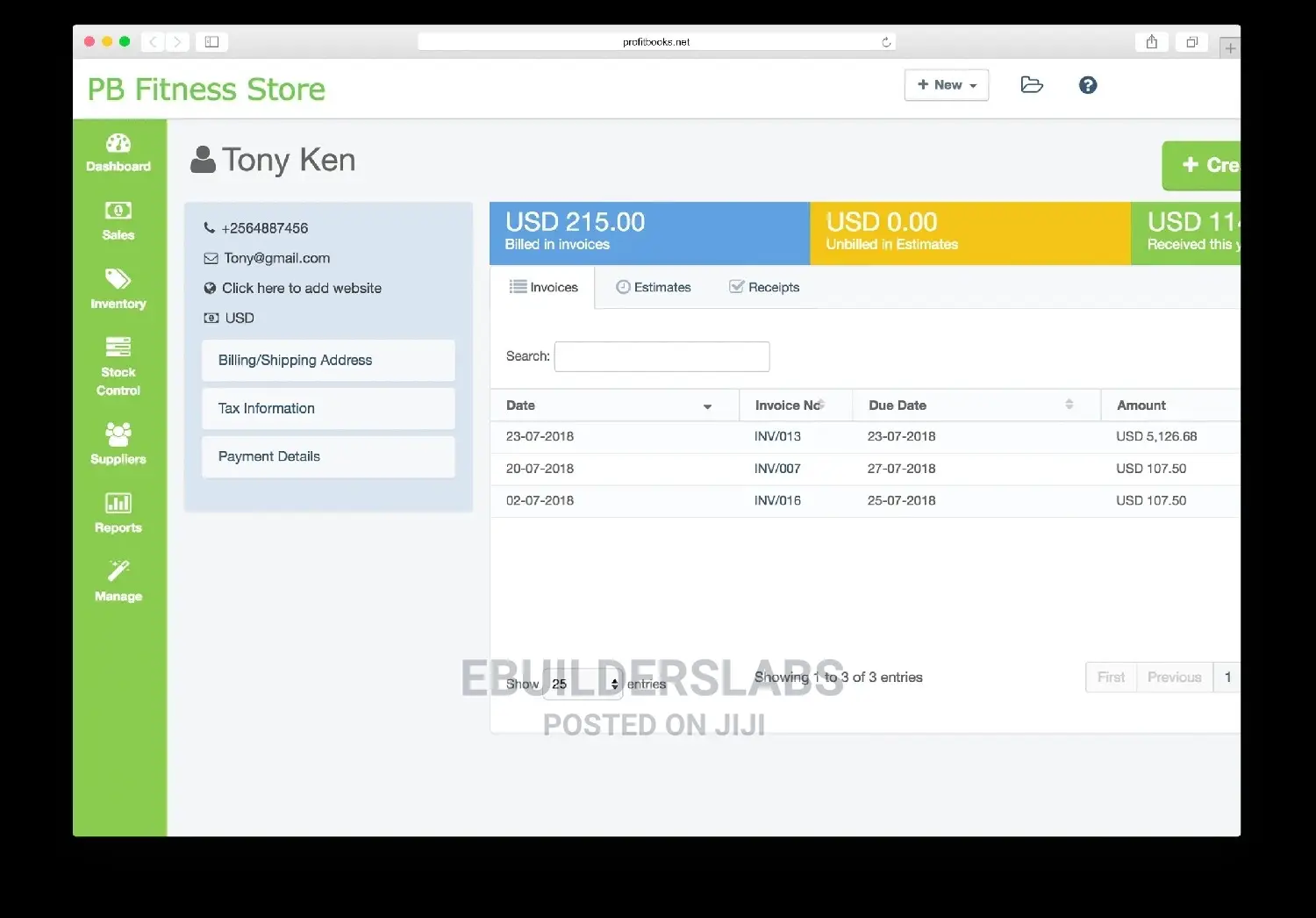Image resolution: width=1316 pixels, height=918 pixels.
Task: Click the date 02-07-2018
Action: [x=540, y=500]
